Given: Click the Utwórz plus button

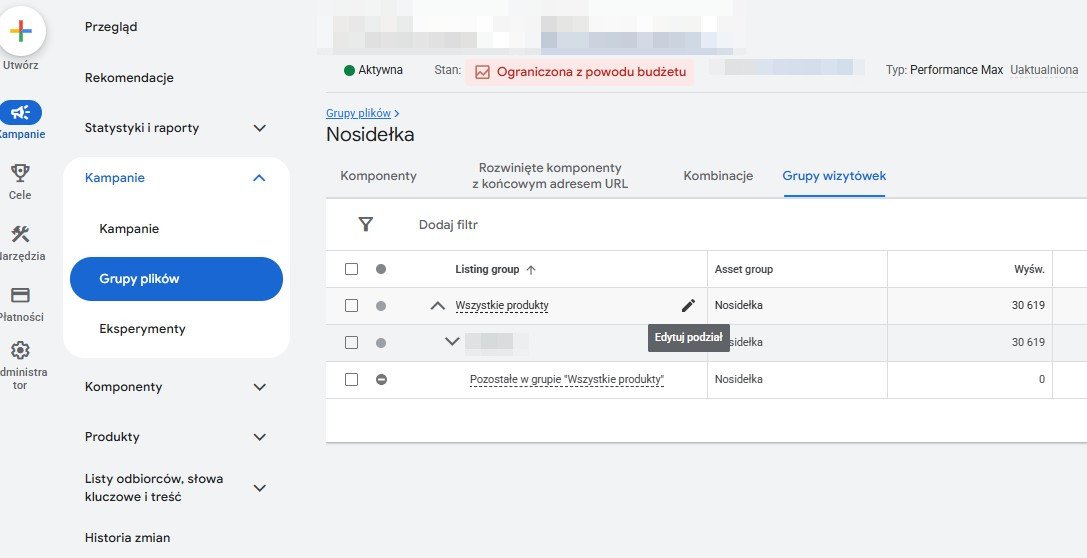Looking at the screenshot, I should (x=20, y=30).
